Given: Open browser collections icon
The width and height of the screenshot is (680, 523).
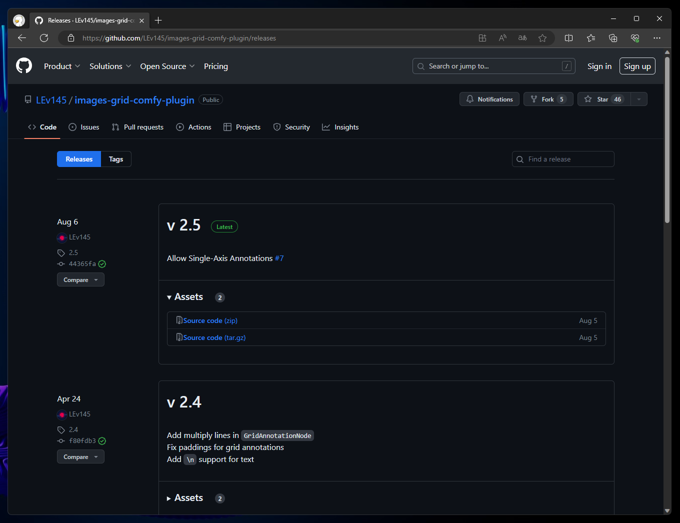Looking at the screenshot, I should point(613,38).
